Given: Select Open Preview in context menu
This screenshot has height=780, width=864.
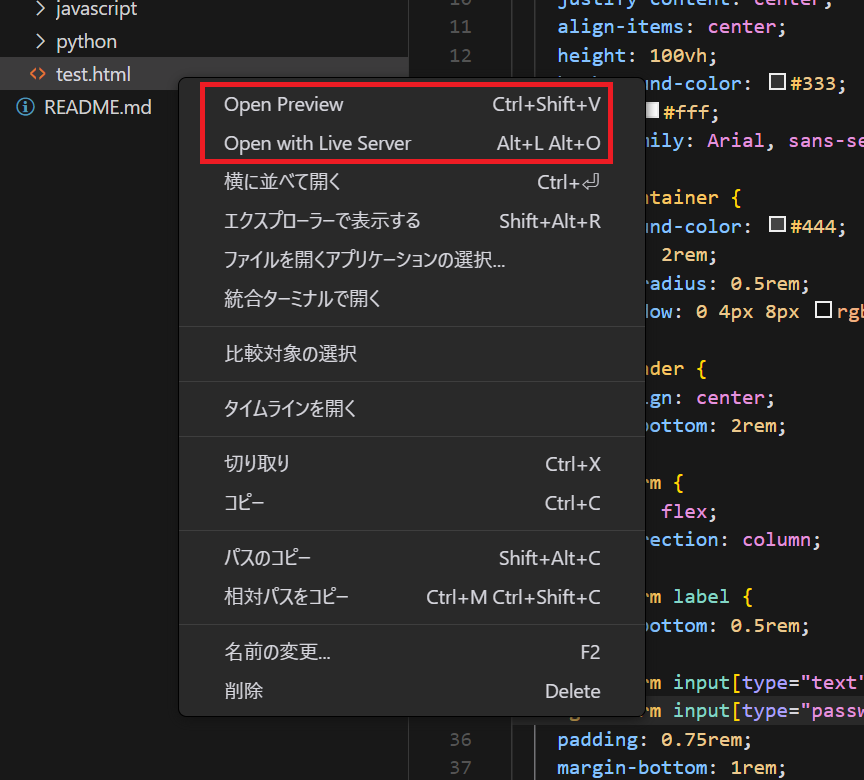Looking at the screenshot, I should [x=412, y=105].
